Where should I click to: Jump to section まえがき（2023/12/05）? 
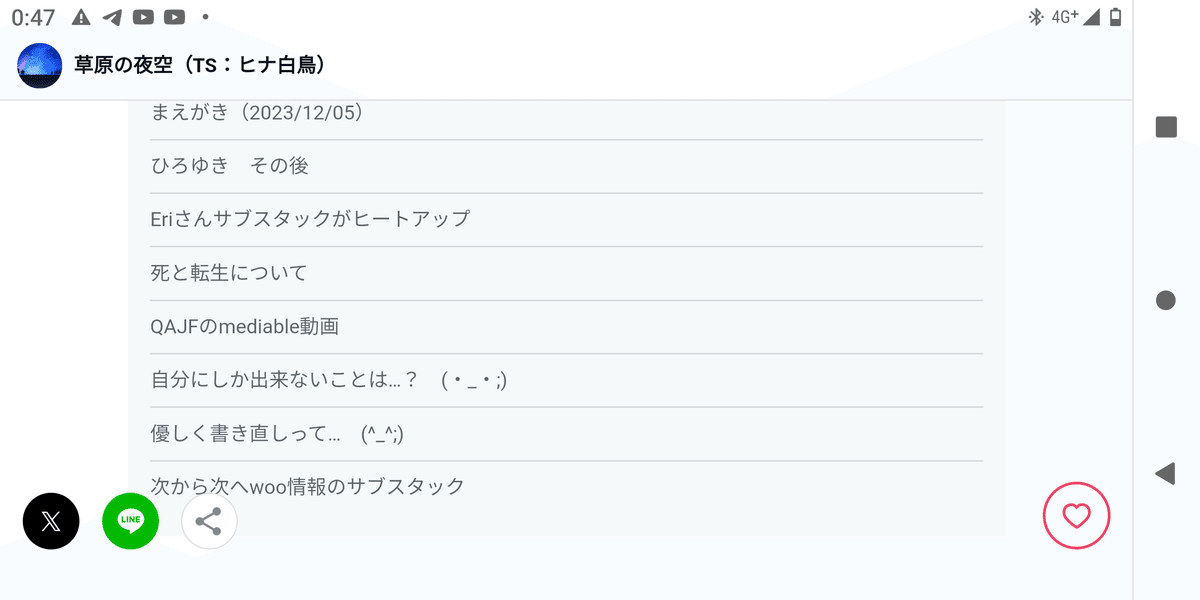point(257,113)
